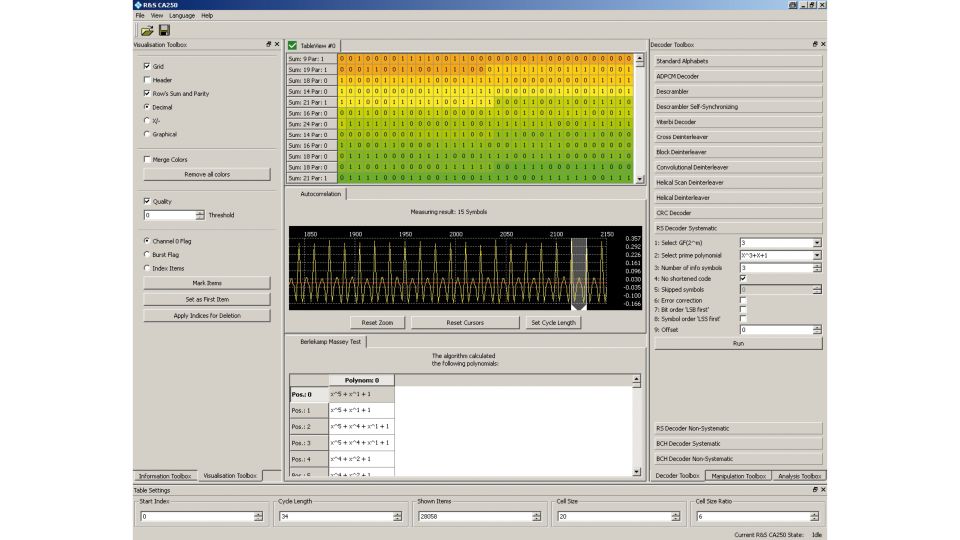Undock the Table Settings panel
Viewport: 960px width, 540px height.
click(814, 489)
